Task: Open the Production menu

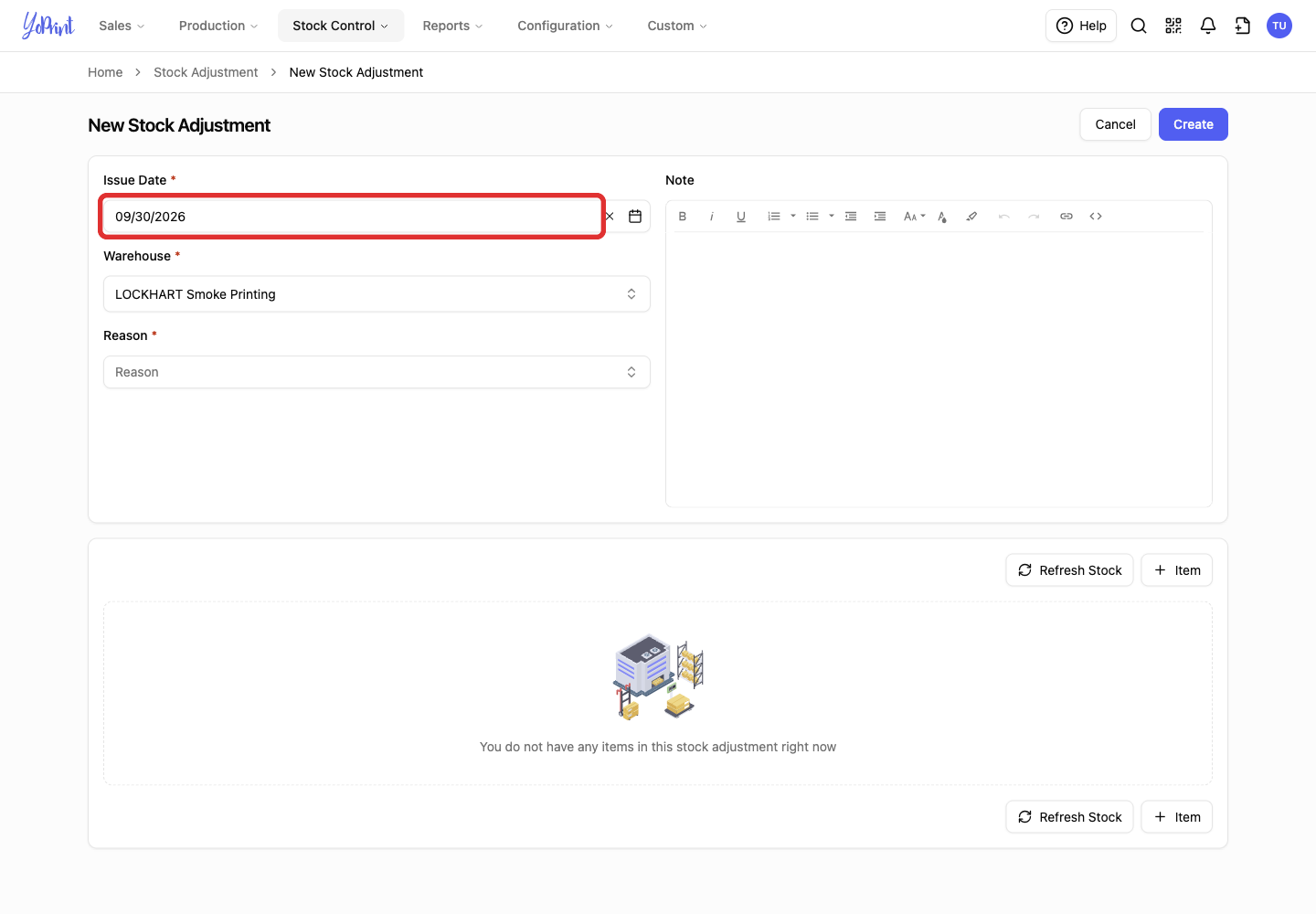Action: [x=218, y=26]
